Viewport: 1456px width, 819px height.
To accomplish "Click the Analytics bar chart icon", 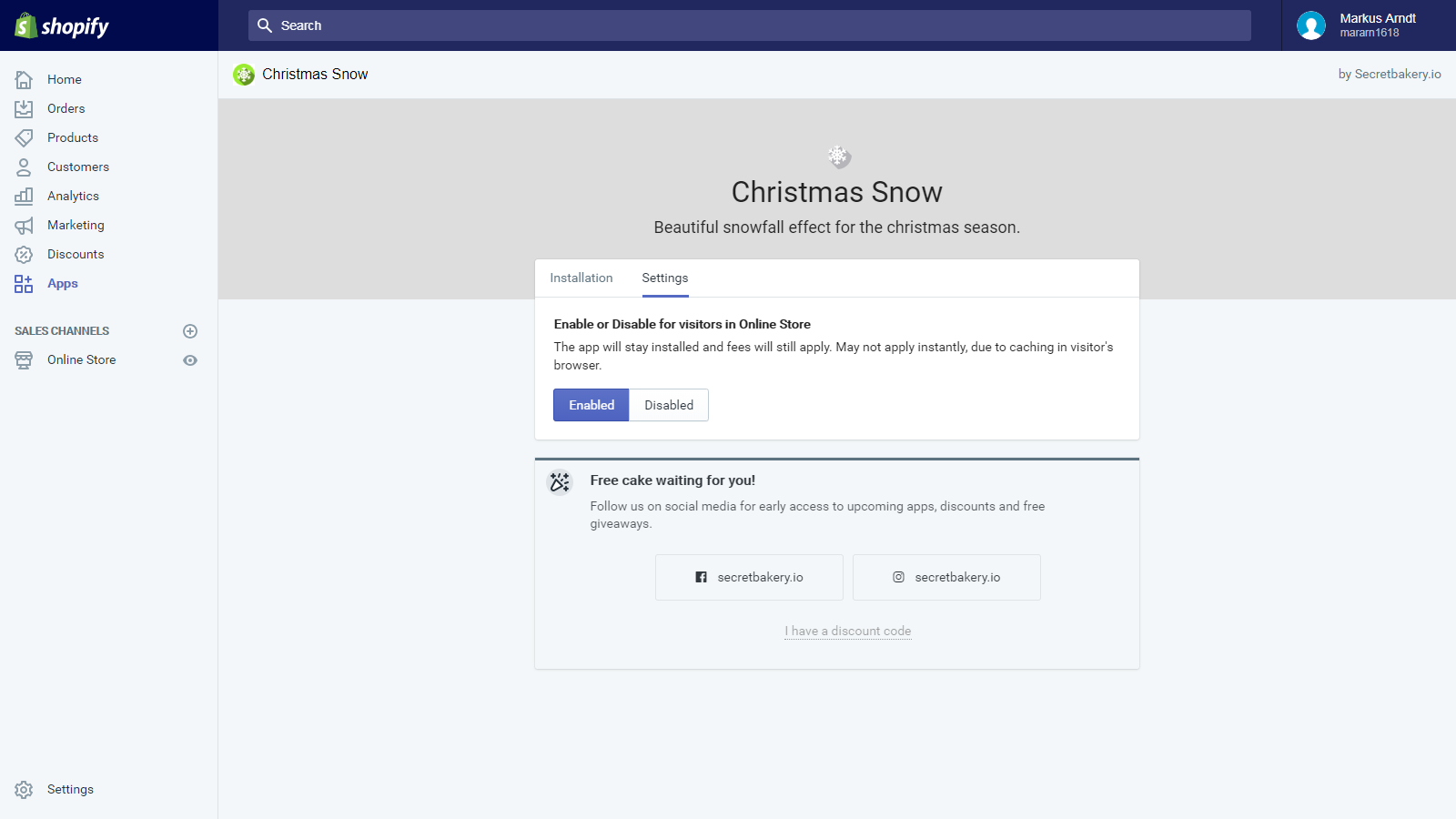I will 24,197.
